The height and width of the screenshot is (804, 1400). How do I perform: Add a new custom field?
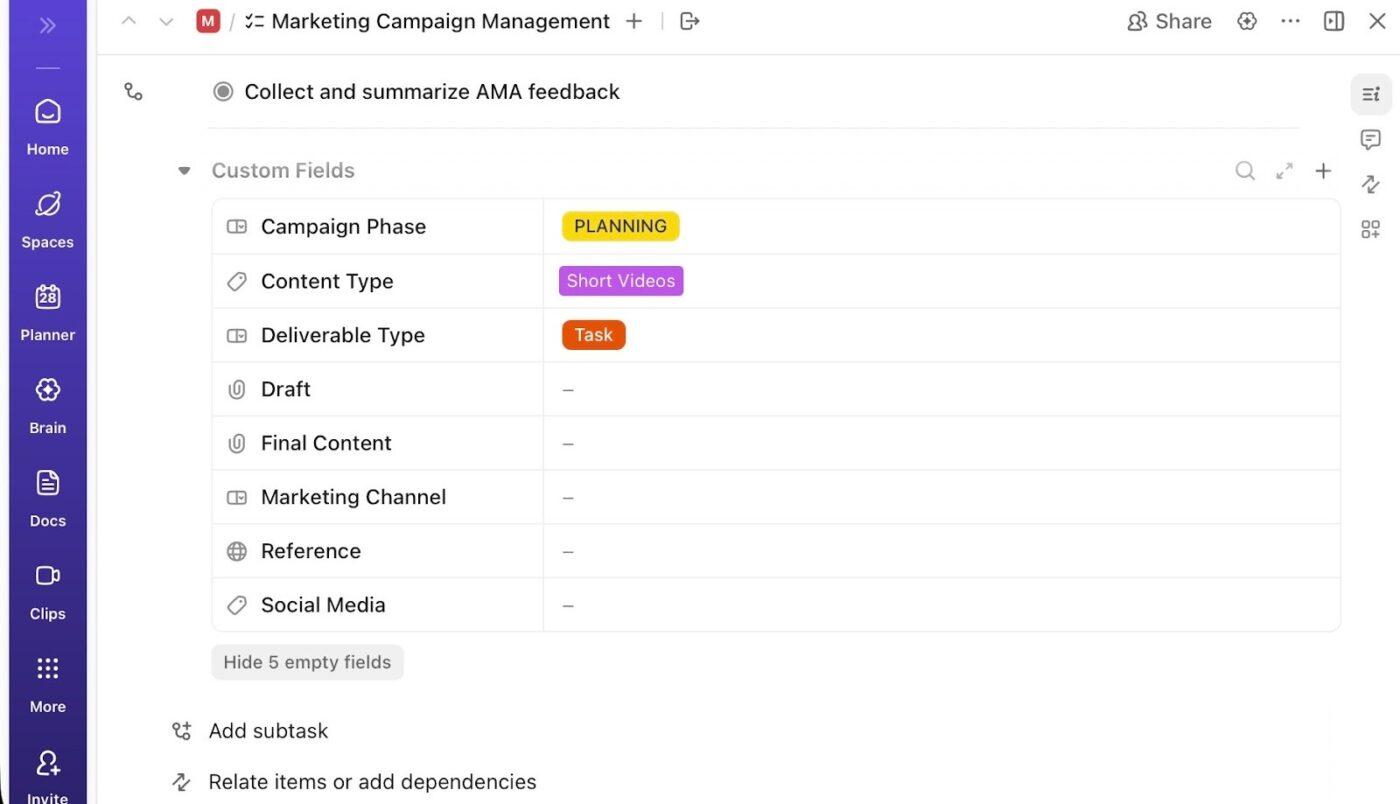(1323, 170)
